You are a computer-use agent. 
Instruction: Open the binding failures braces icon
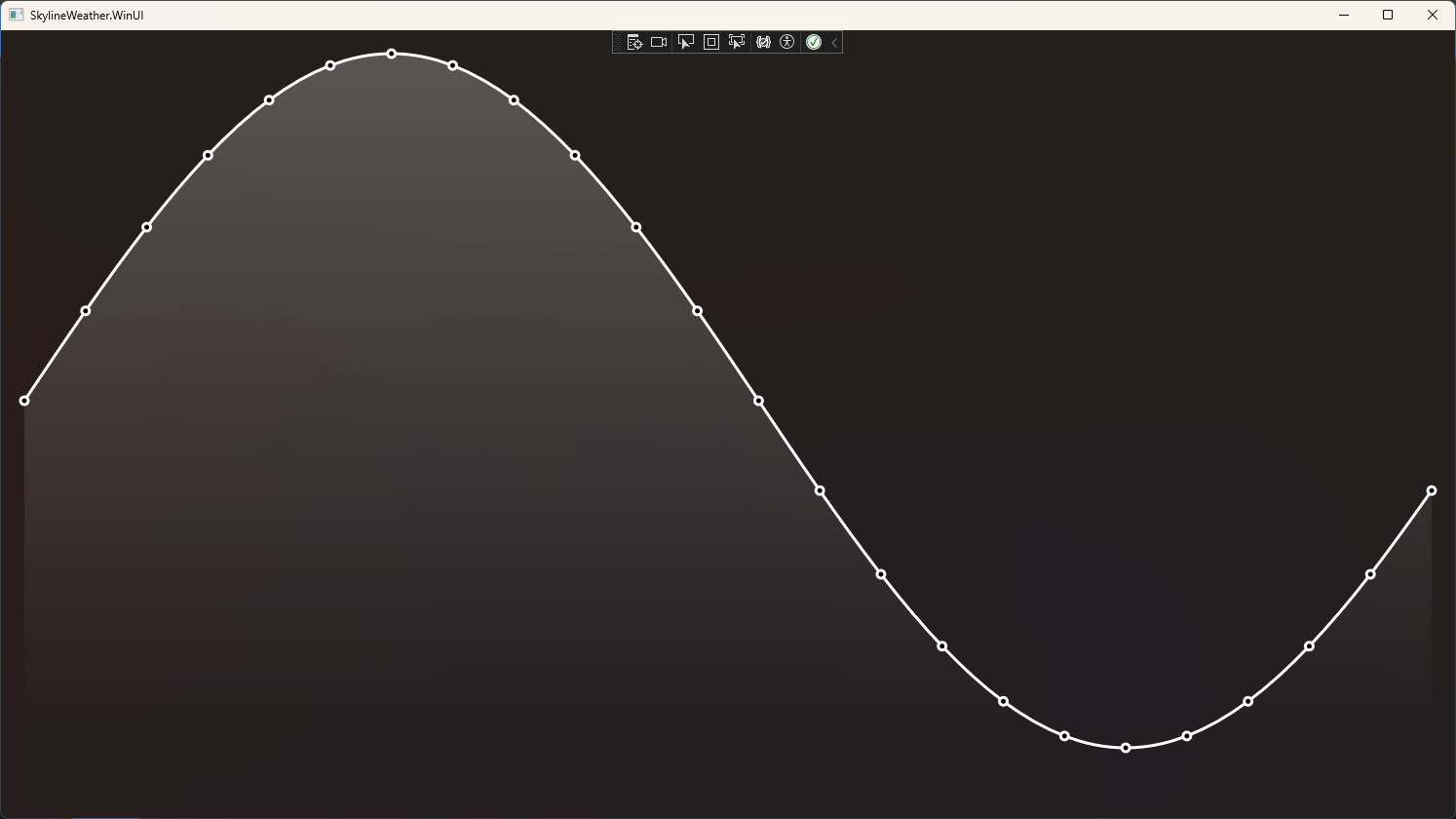(763, 42)
